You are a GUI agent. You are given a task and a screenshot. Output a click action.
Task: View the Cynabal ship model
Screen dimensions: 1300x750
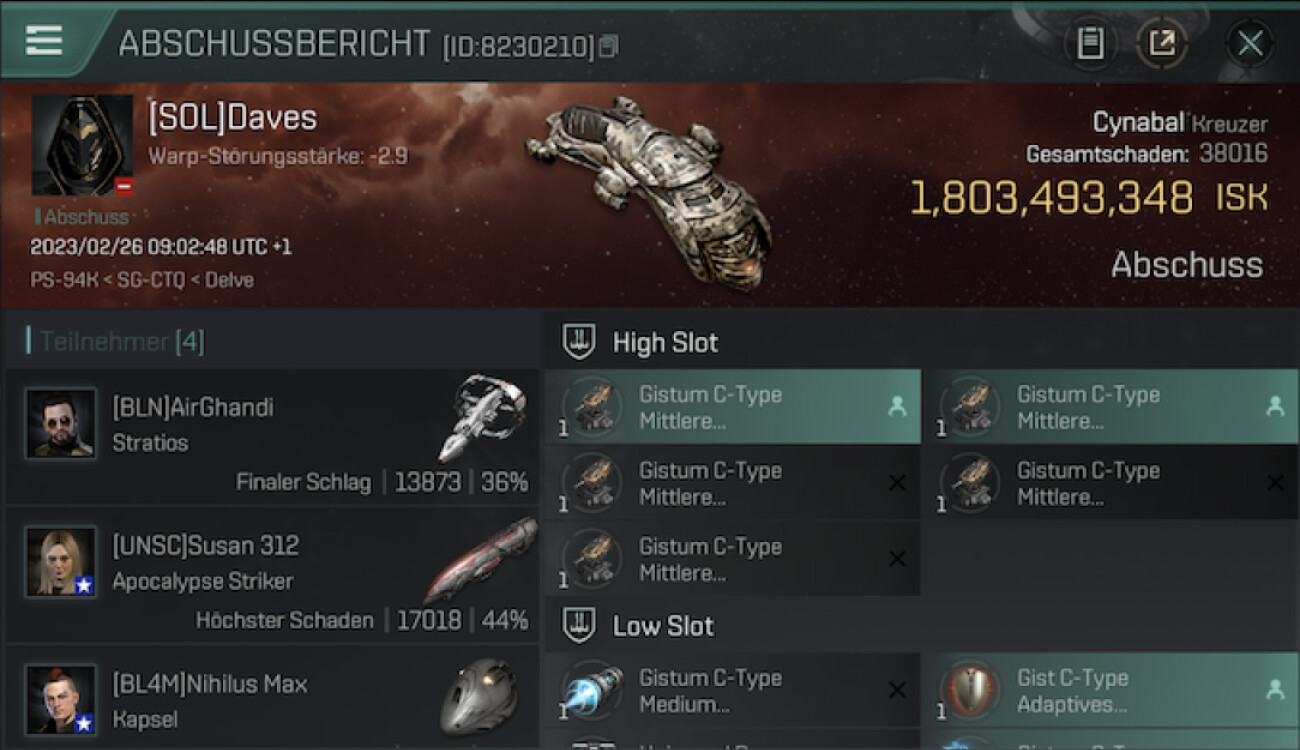click(649, 189)
